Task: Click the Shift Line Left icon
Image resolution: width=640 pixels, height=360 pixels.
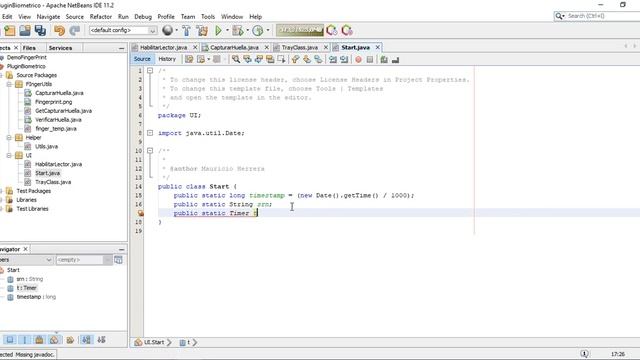Action: pyautogui.click(x=333, y=60)
